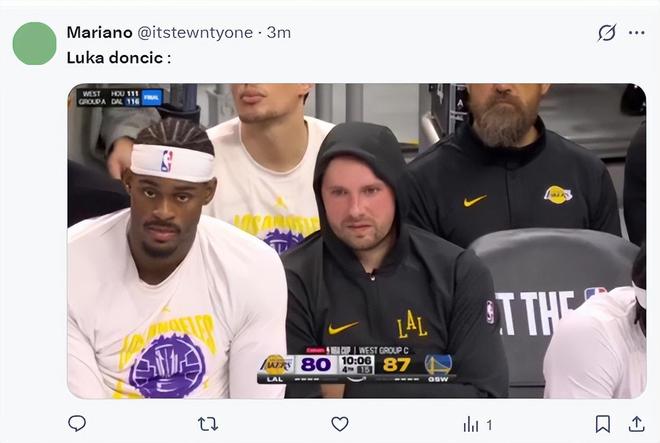The width and height of the screenshot is (660, 443).
Task: Open the @itstewntyone handle link
Action: click(195, 32)
